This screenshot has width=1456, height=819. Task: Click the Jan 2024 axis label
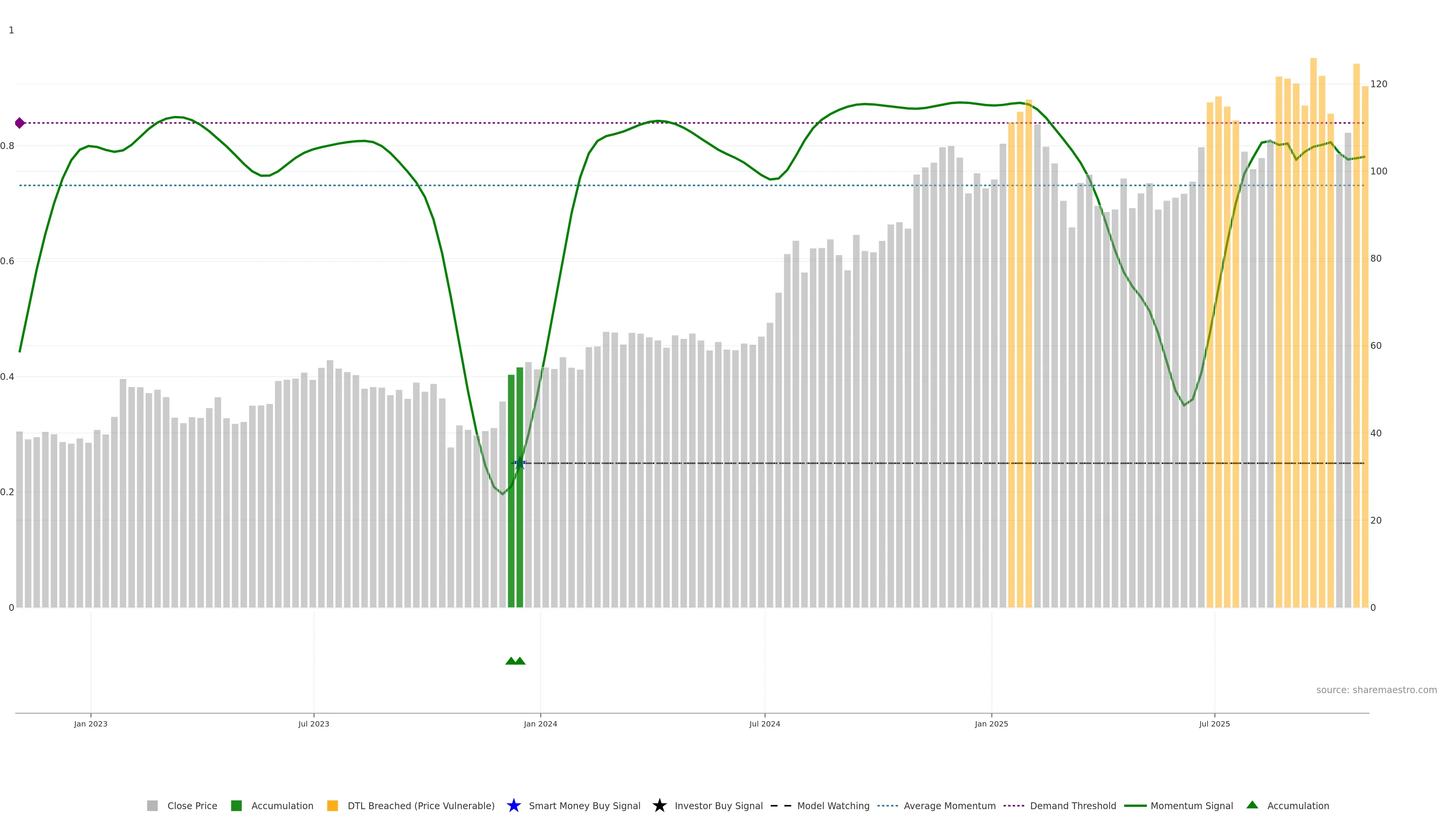point(540,723)
